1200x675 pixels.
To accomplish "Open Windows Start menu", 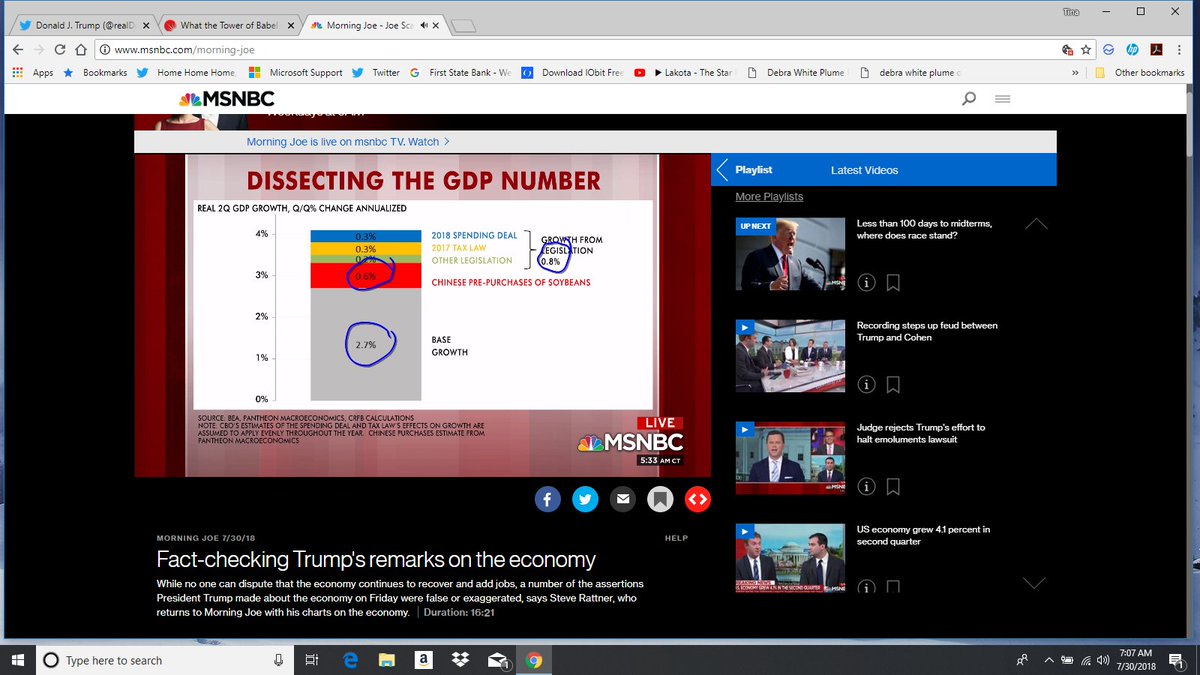I will coord(18,660).
